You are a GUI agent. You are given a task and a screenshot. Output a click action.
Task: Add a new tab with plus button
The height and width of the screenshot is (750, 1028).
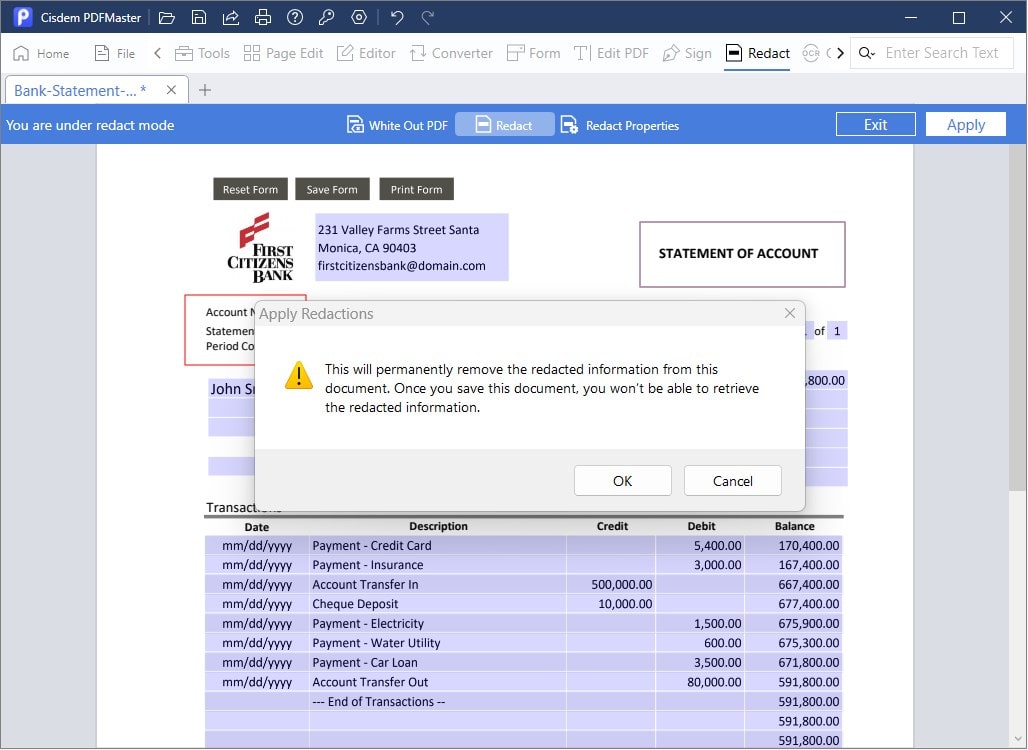[205, 90]
